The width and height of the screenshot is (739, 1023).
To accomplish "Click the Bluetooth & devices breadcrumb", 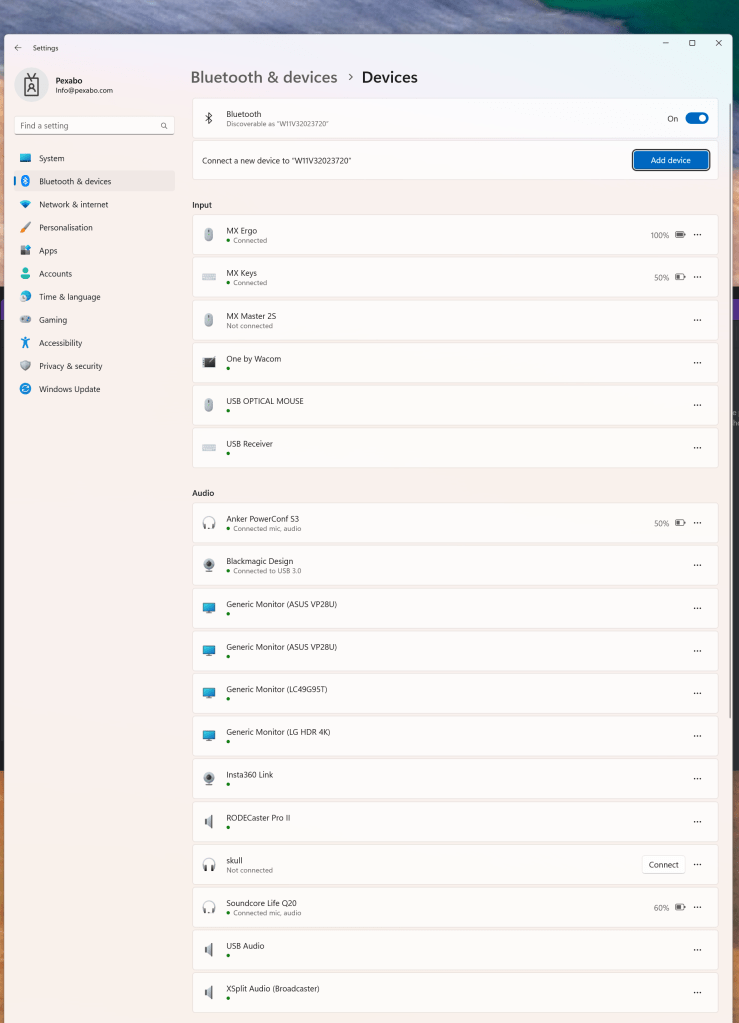I will coord(264,77).
